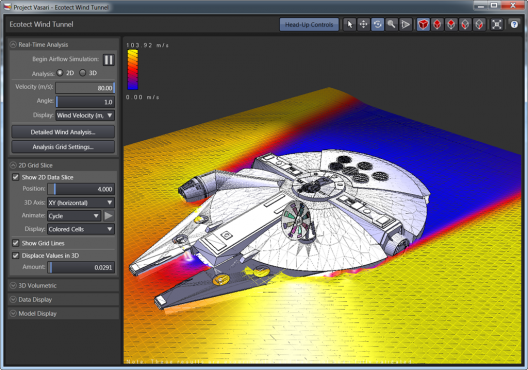Screen dimensions: 528x370
Task: Open the Wind Velocity display dropdown
Action: pos(85,115)
